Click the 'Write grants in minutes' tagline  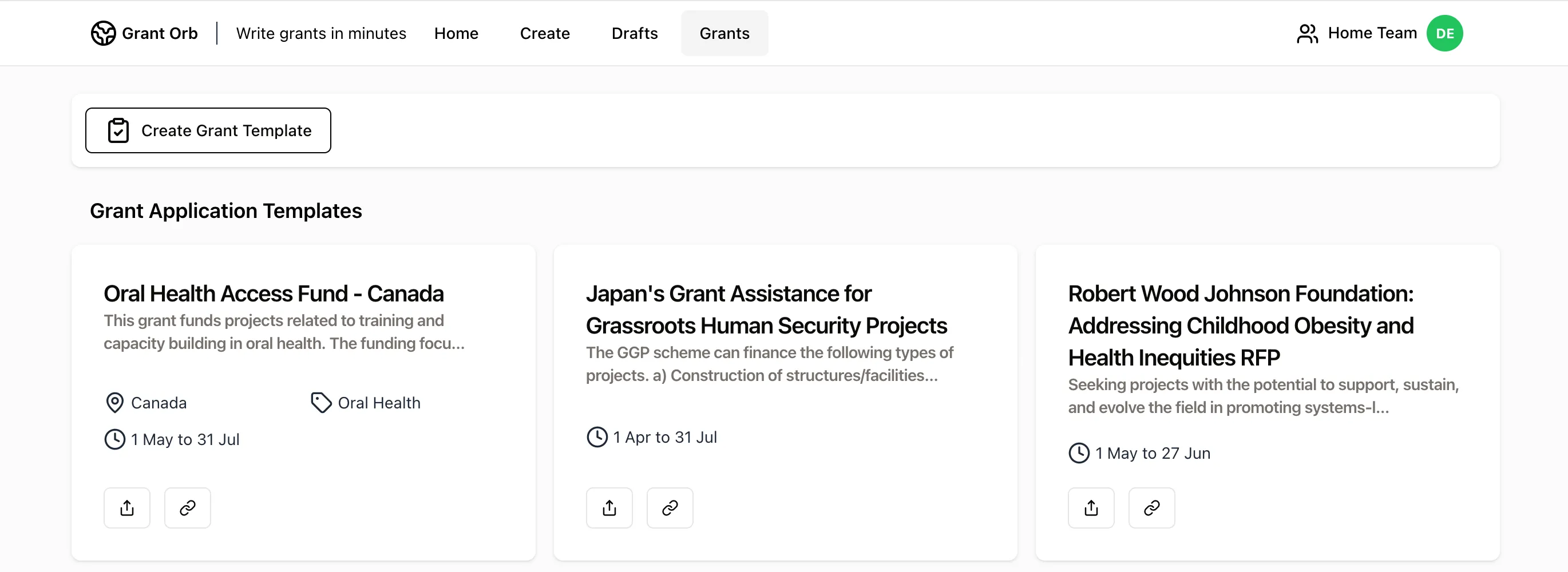coord(321,34)
